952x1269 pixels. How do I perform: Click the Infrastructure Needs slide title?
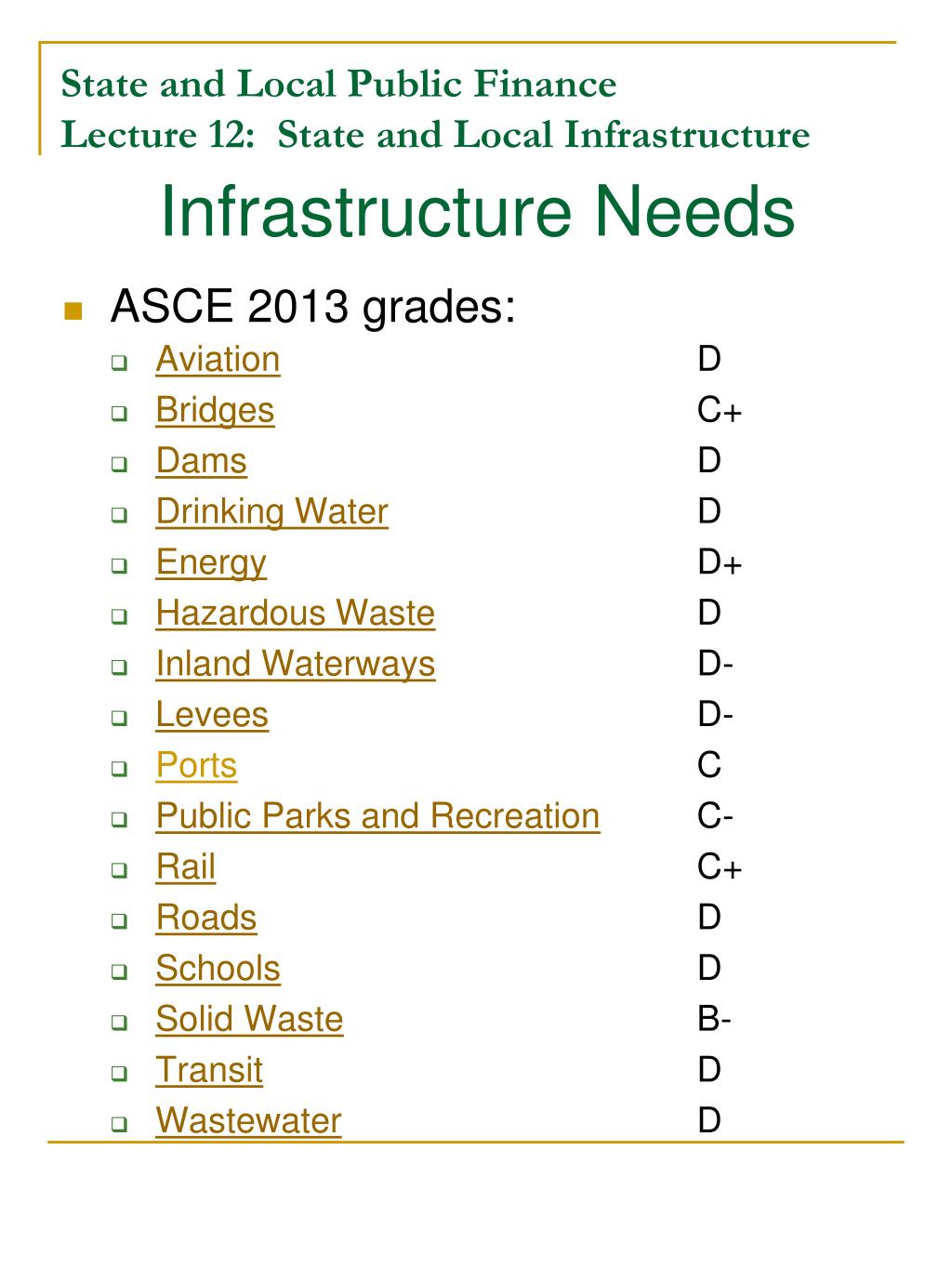(x=478, y=212)
